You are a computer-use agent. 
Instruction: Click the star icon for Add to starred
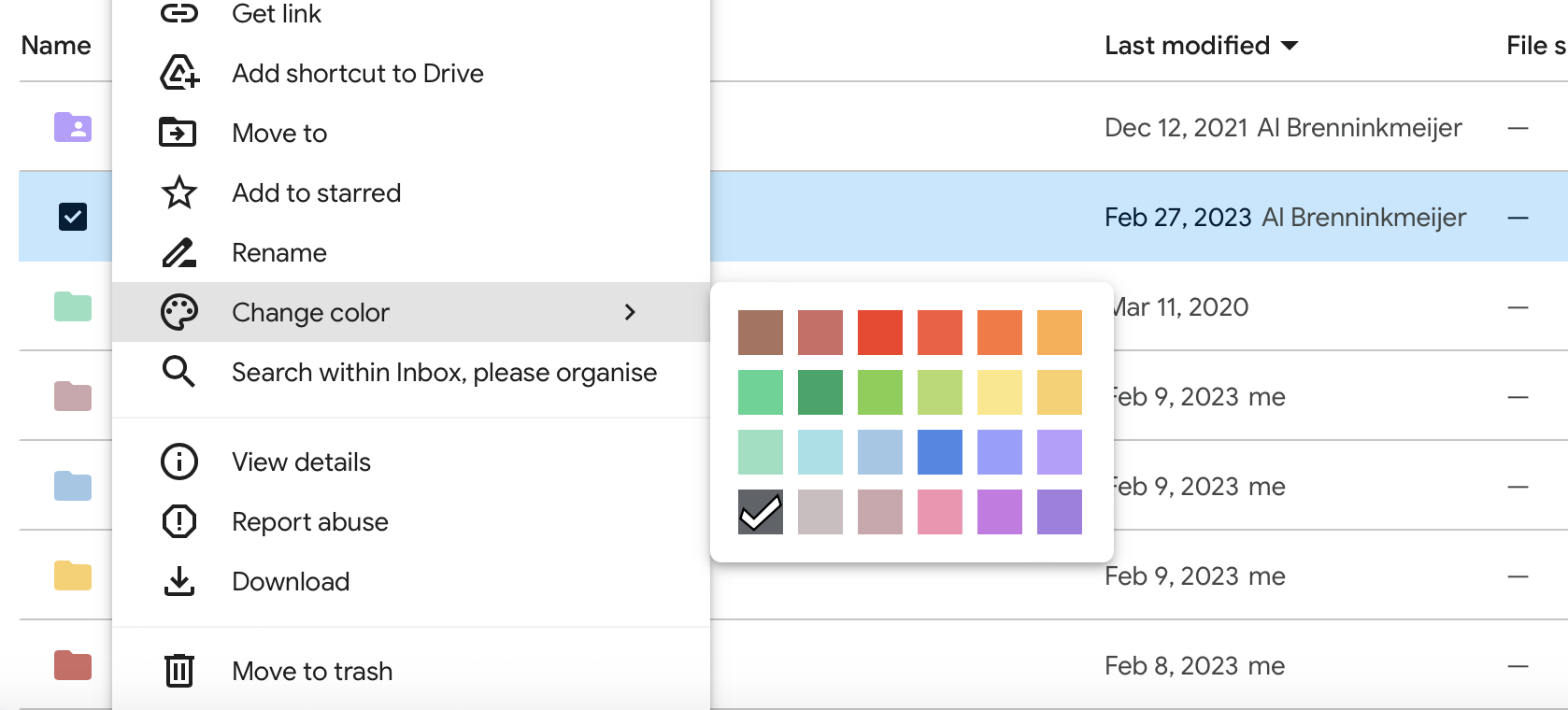pyautogui.click(x=178, y=192)
